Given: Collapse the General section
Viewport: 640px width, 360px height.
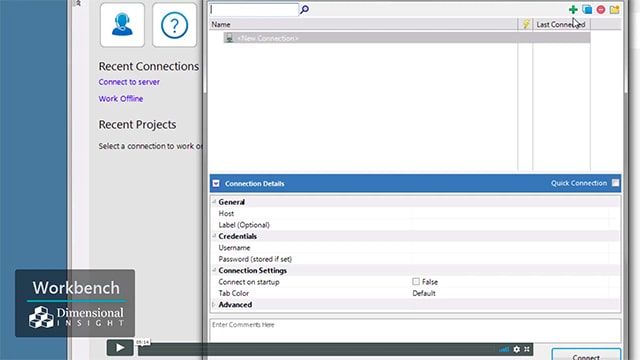Looking at the screenshot, I should pos(214,202).
